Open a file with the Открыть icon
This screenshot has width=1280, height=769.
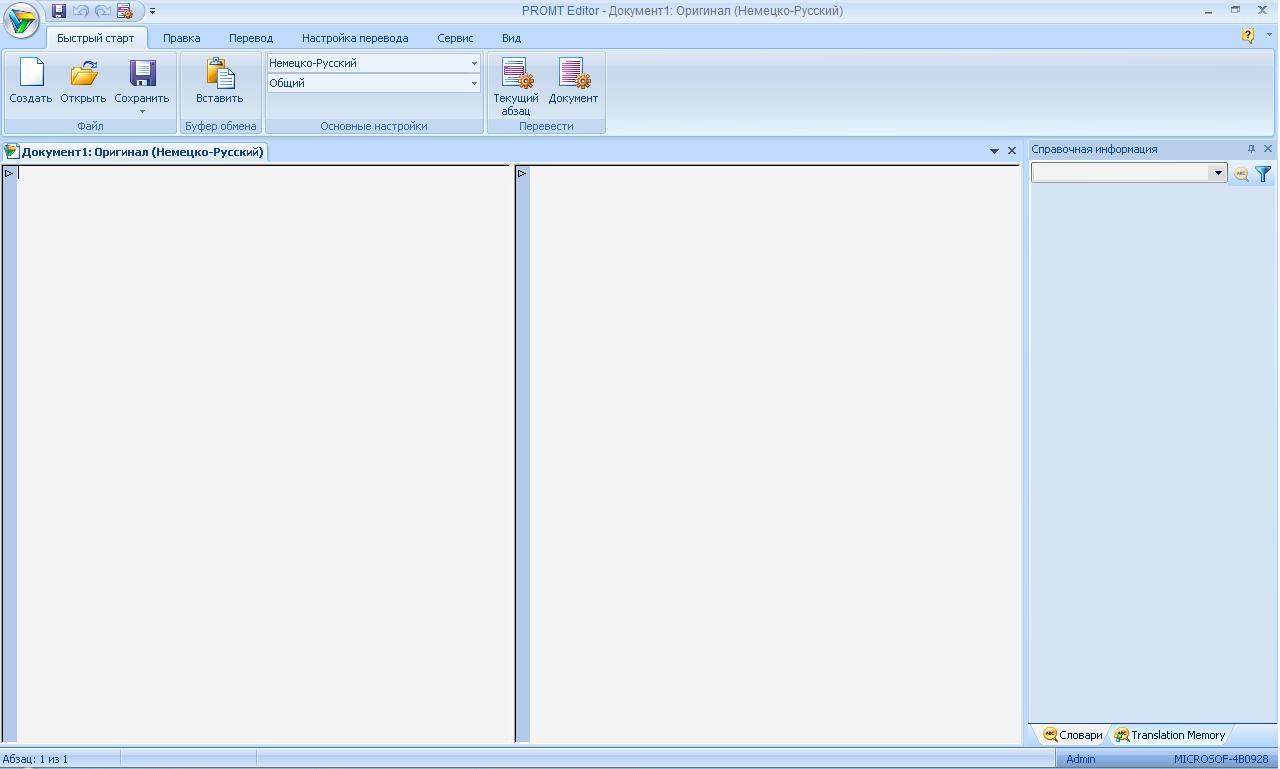click(83, 75)
